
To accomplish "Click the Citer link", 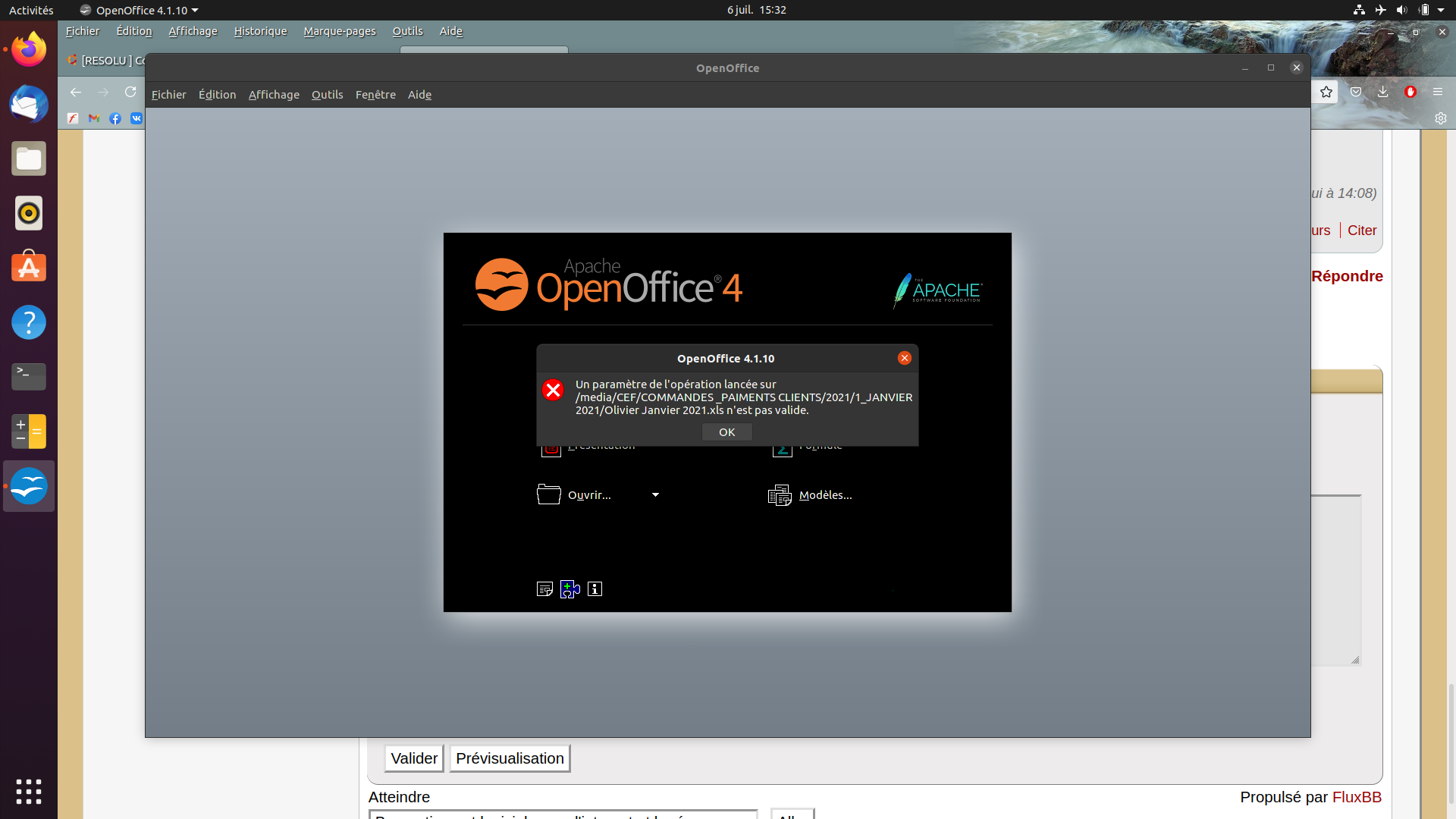I will tap(1361, 231).
